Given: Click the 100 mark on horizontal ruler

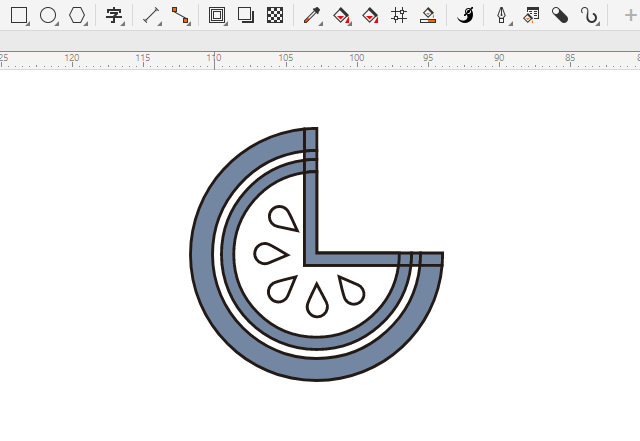Looking at the screenshot, I should tap(357, 58).
